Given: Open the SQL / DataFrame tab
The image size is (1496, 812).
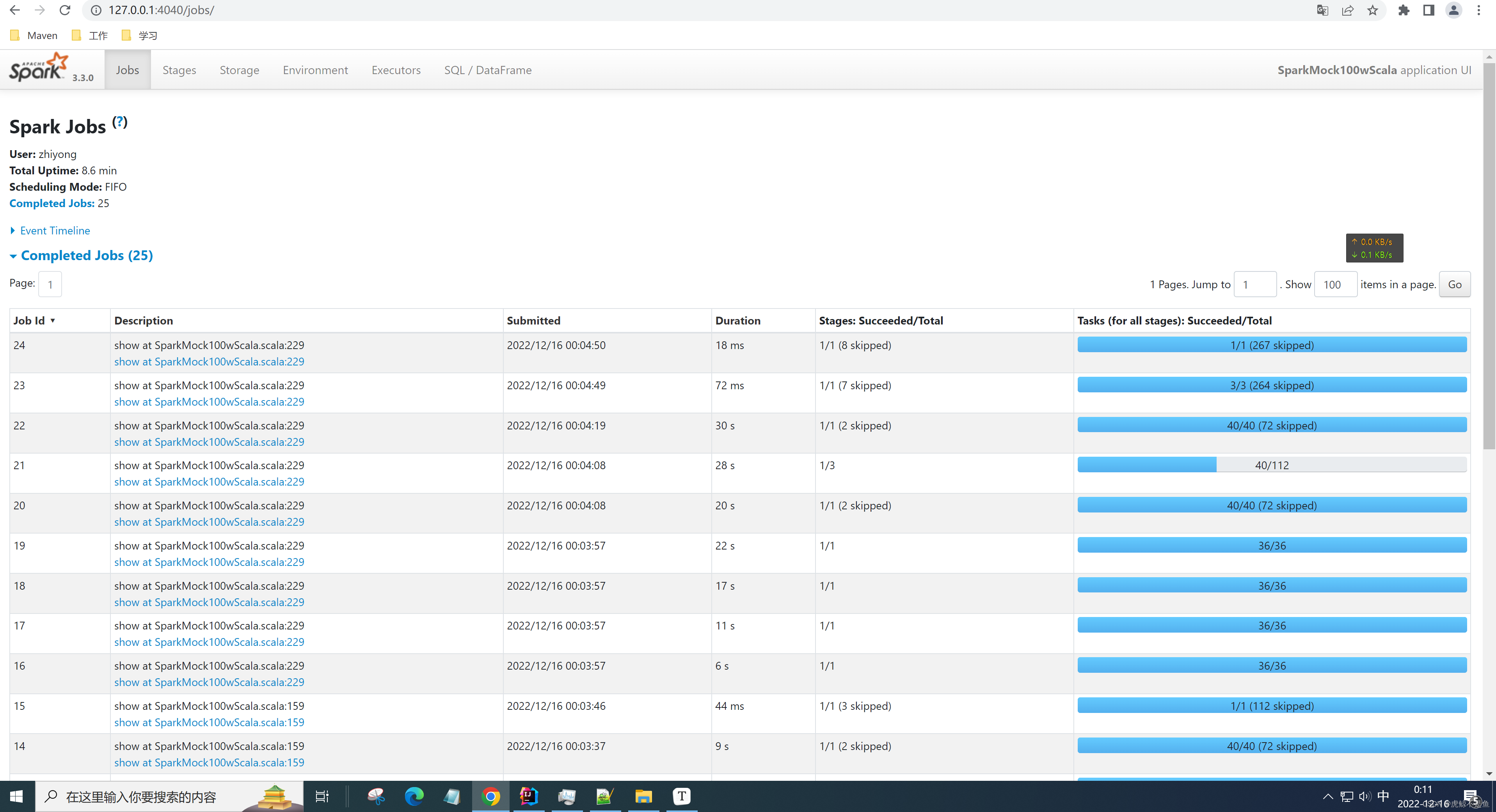Looking at the screenshot, I should coord(488,70).
